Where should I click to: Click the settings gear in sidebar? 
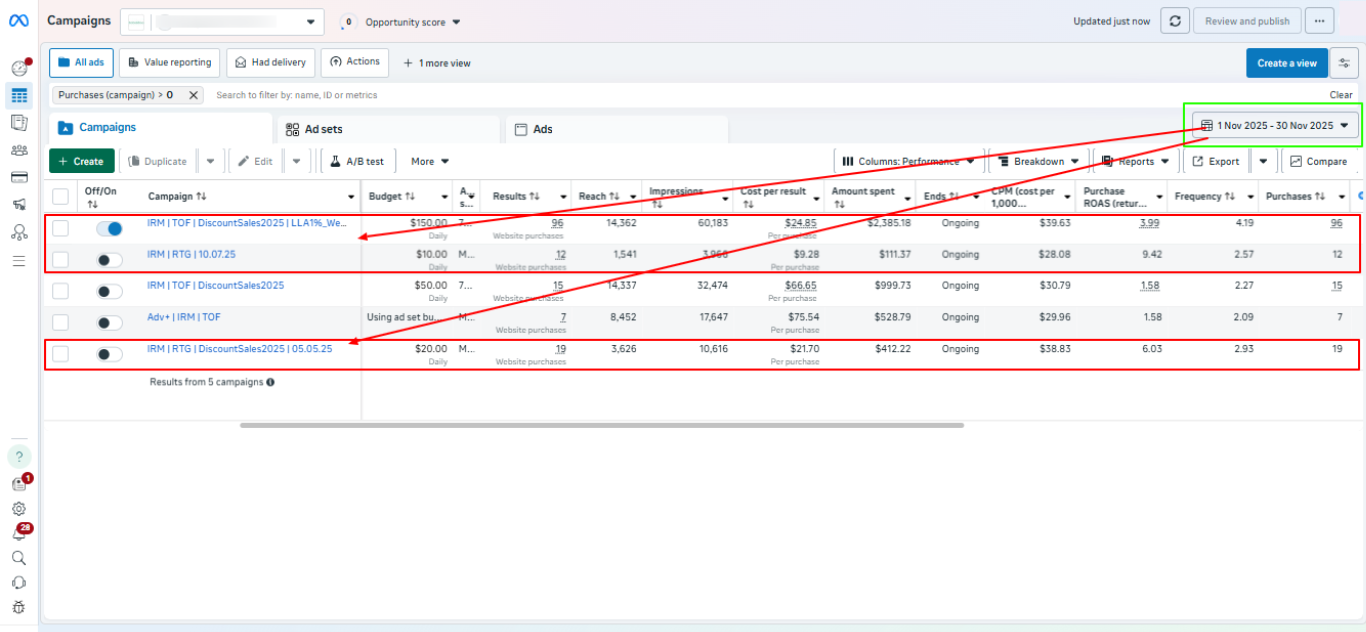pos(18,508)
